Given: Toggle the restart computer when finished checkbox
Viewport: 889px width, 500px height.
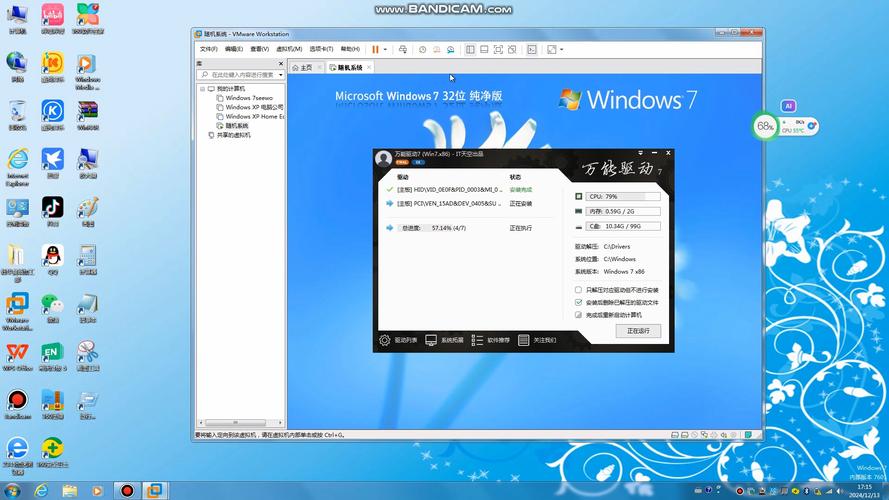Looking at the screenshot, I should click(x=578, y=315).
